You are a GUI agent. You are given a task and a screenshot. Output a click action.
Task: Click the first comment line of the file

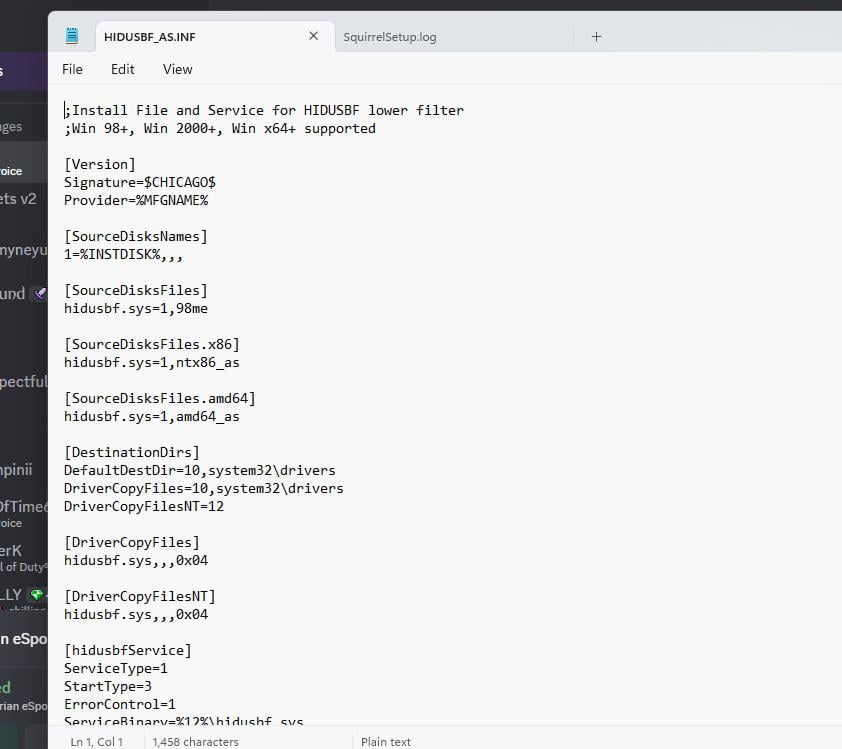click(264, 110)
